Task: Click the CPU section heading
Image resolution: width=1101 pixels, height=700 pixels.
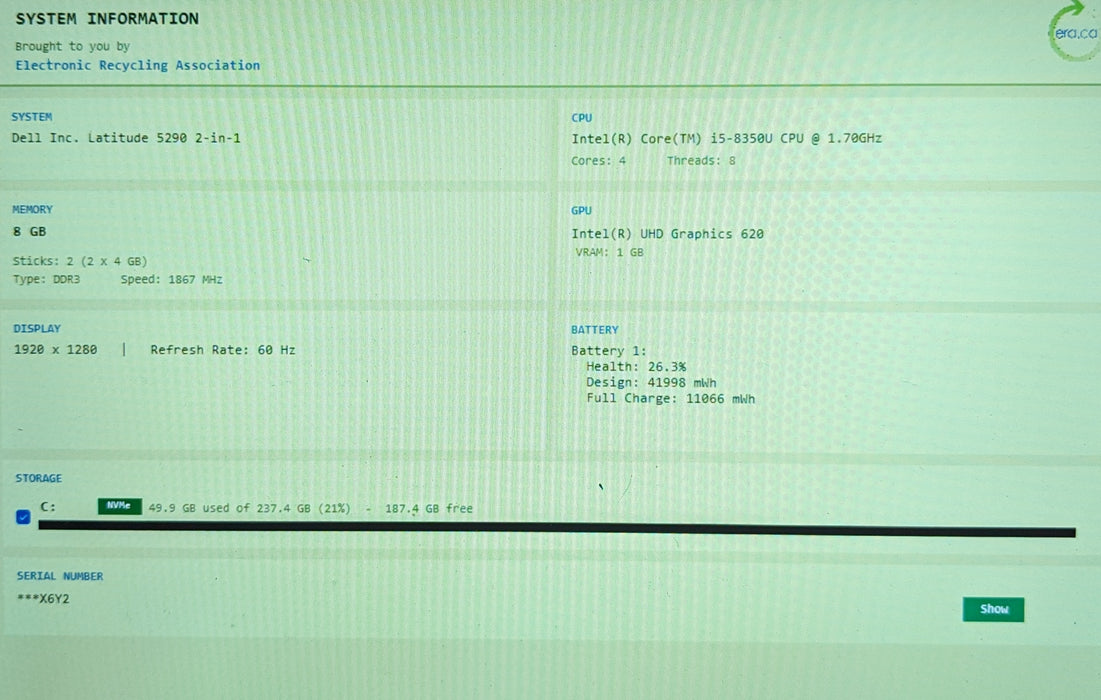Action: click(581, 118)
